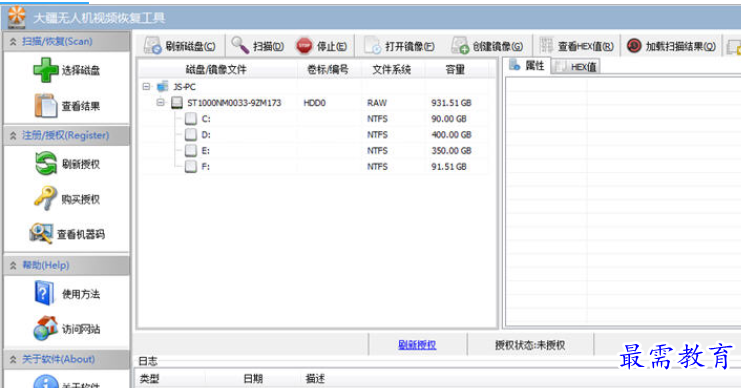Click the Visit Website house icon
741x388 pixels.
coord(46,328)
